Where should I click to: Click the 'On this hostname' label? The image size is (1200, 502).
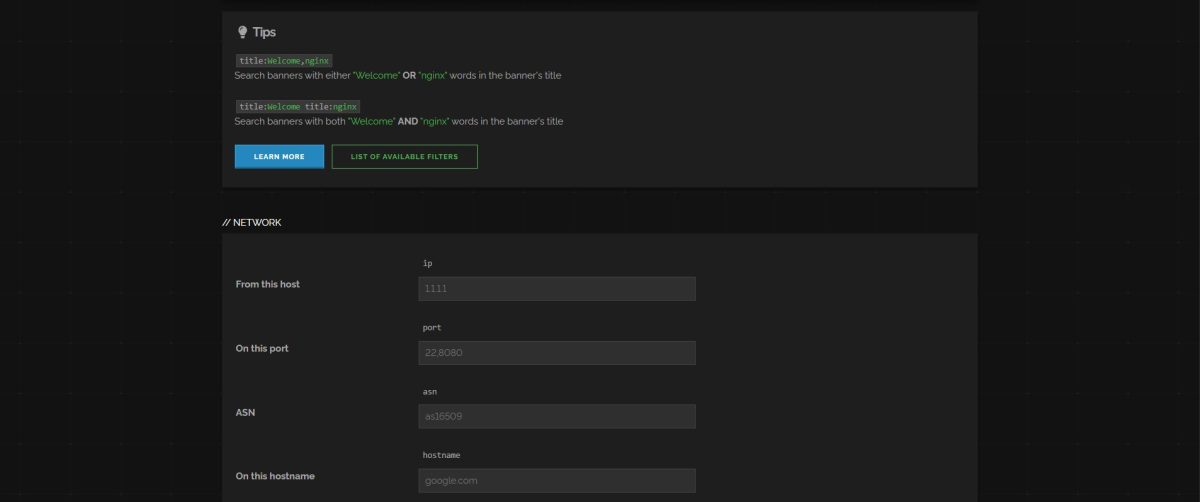[275, 476]
